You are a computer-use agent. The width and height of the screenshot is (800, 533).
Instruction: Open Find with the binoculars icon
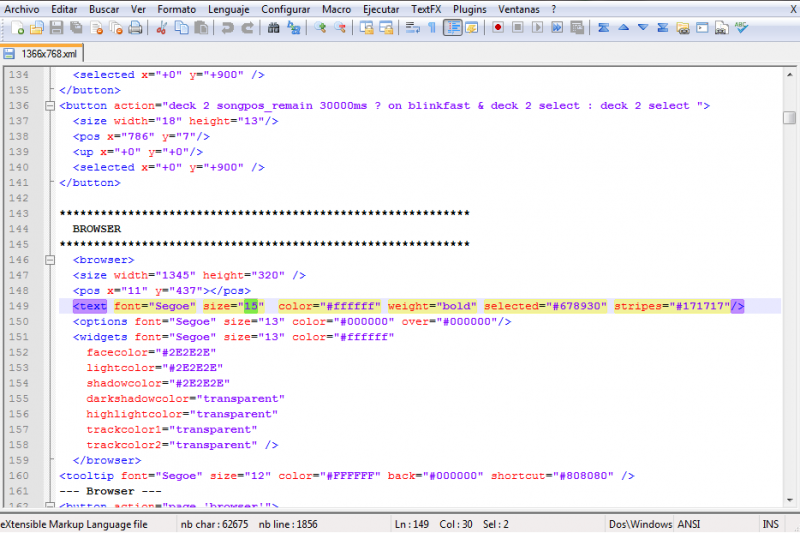(x=273, y=28)
